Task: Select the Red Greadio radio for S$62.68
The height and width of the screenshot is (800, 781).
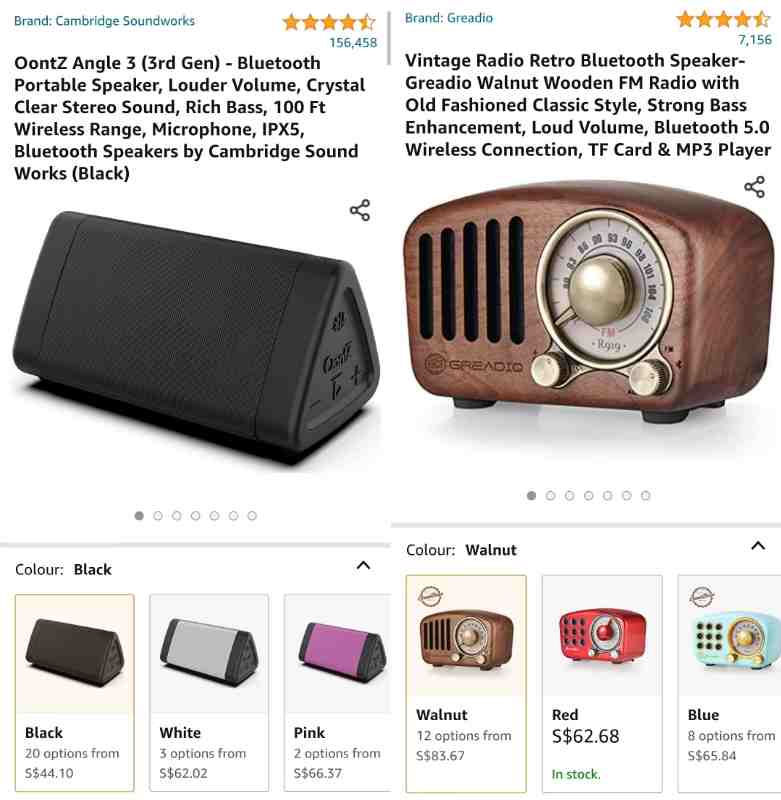Action: click(602, 684)
